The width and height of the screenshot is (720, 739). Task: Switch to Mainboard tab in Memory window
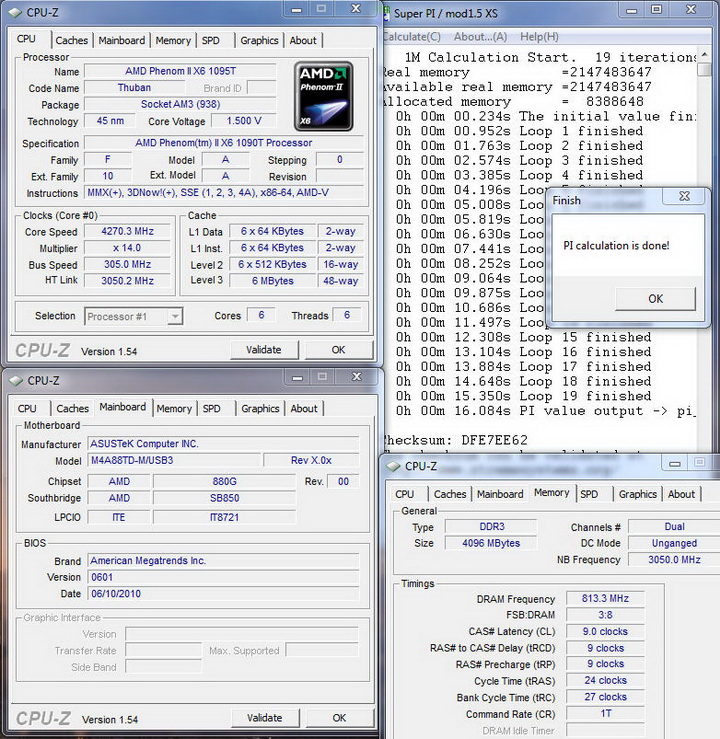tap(500, 494)
